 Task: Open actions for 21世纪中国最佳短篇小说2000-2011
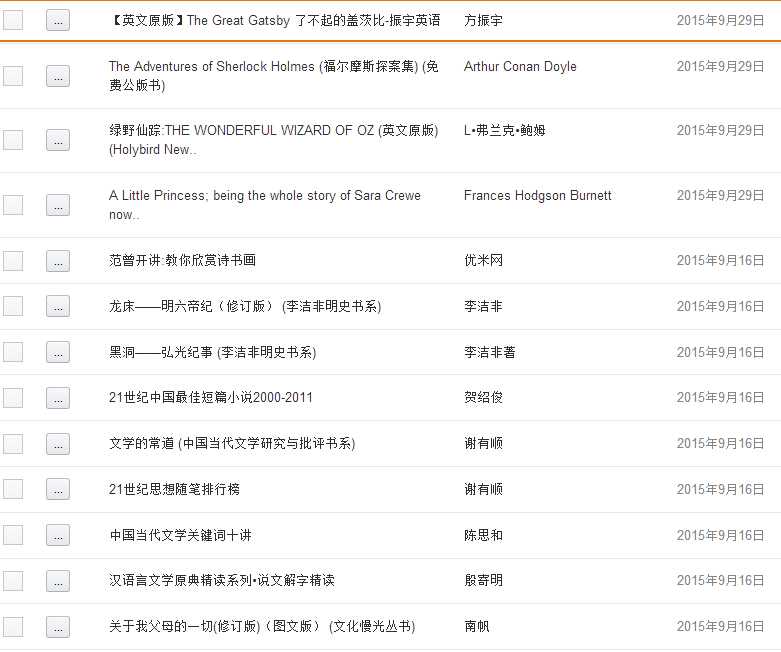point(58,397)
